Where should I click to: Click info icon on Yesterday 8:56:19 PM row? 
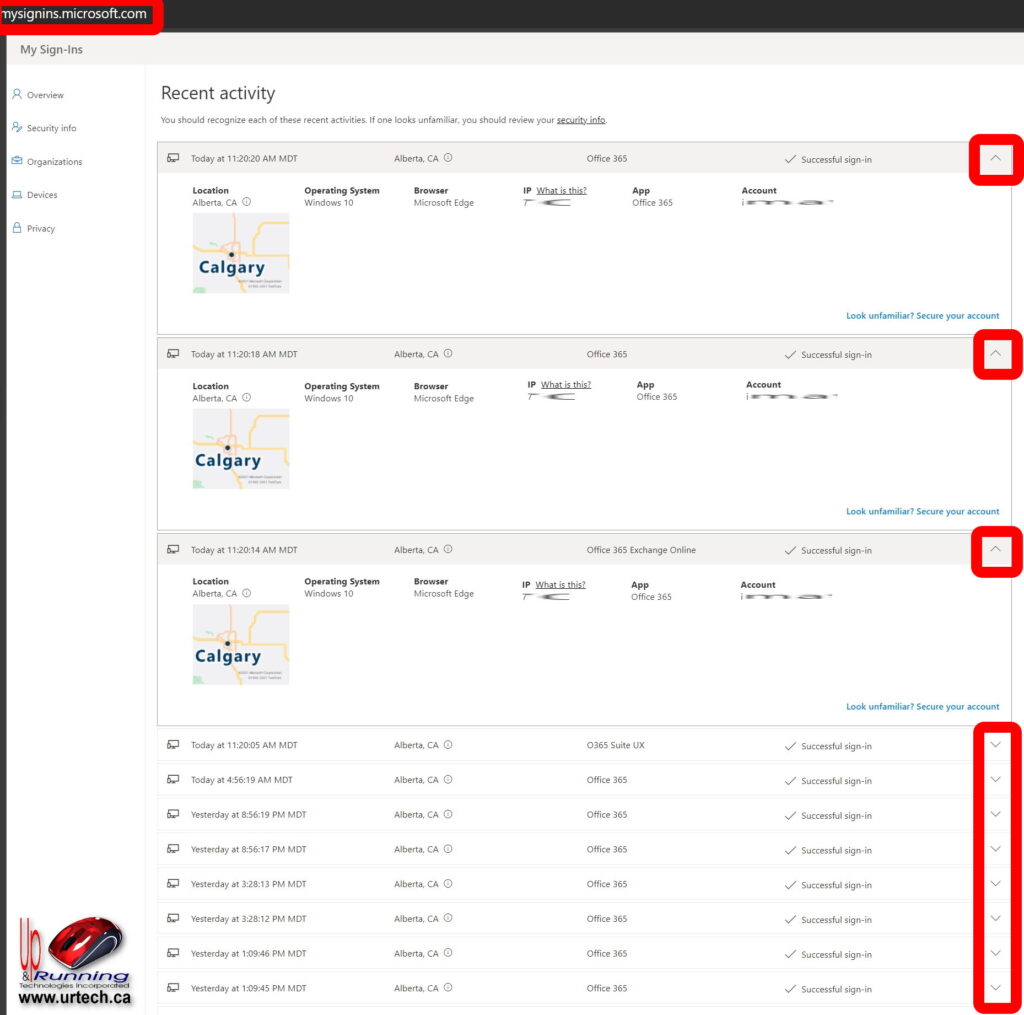tap(448, 815)
